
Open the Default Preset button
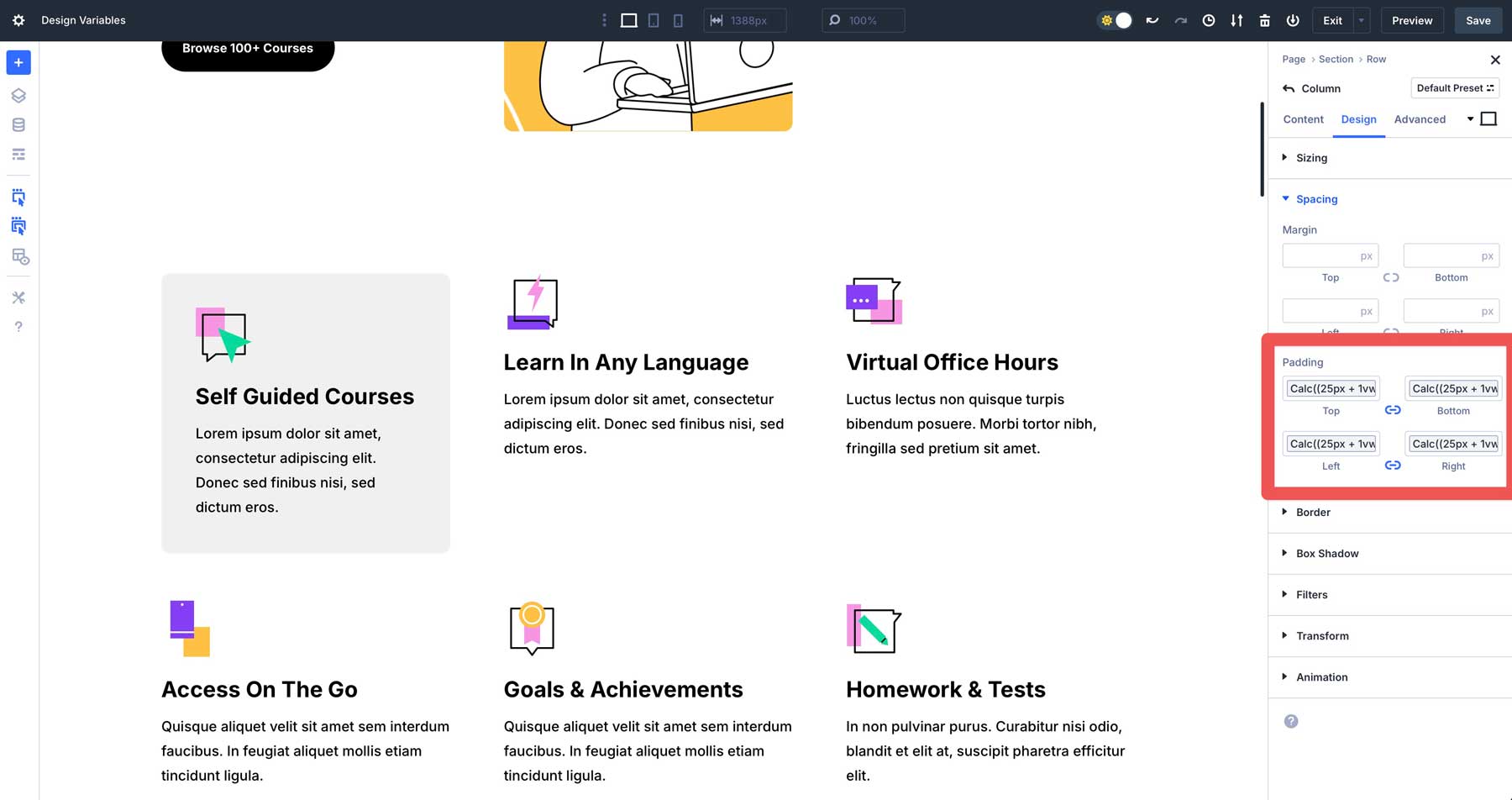(1454, 87)
